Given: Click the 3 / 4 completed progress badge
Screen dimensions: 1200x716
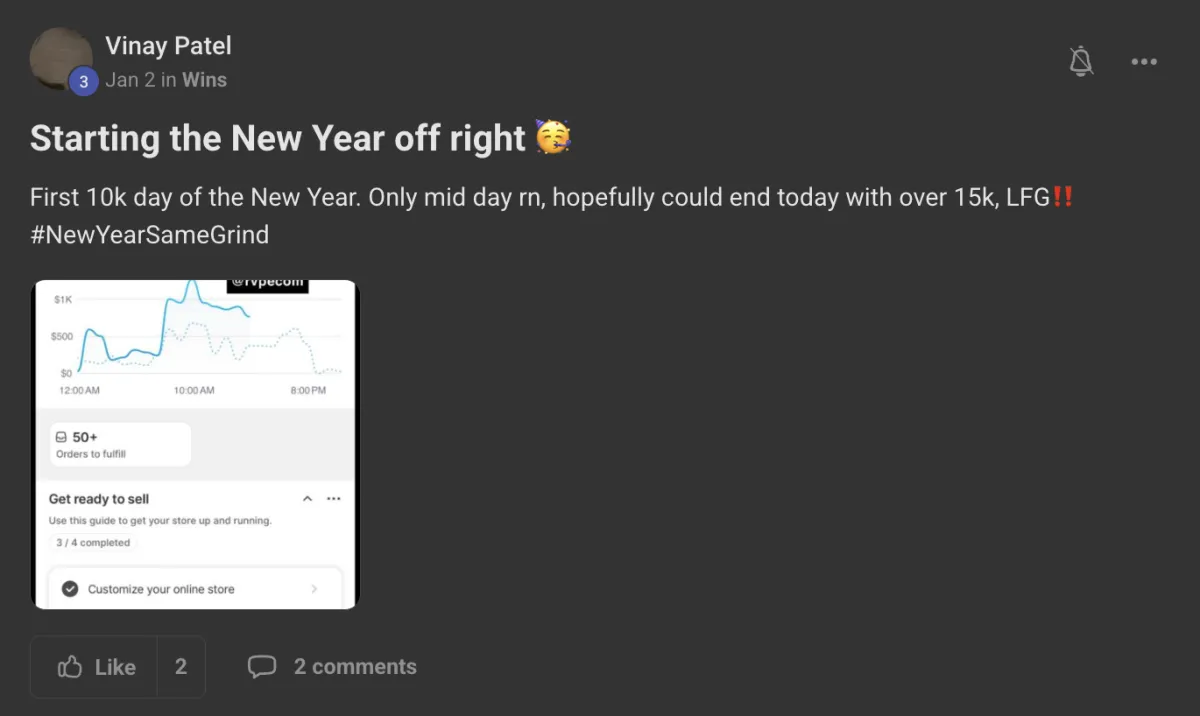Looking at the screenshot, I should pyautogui.click(x=93, y=542).
